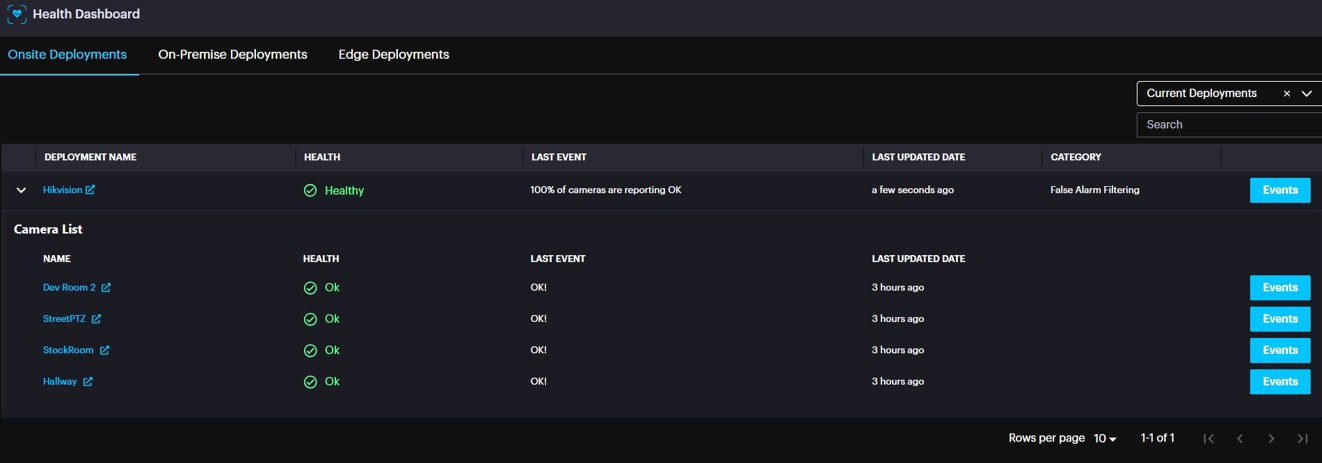Click Events button for Hikvision deployment

click(1279, 190)
